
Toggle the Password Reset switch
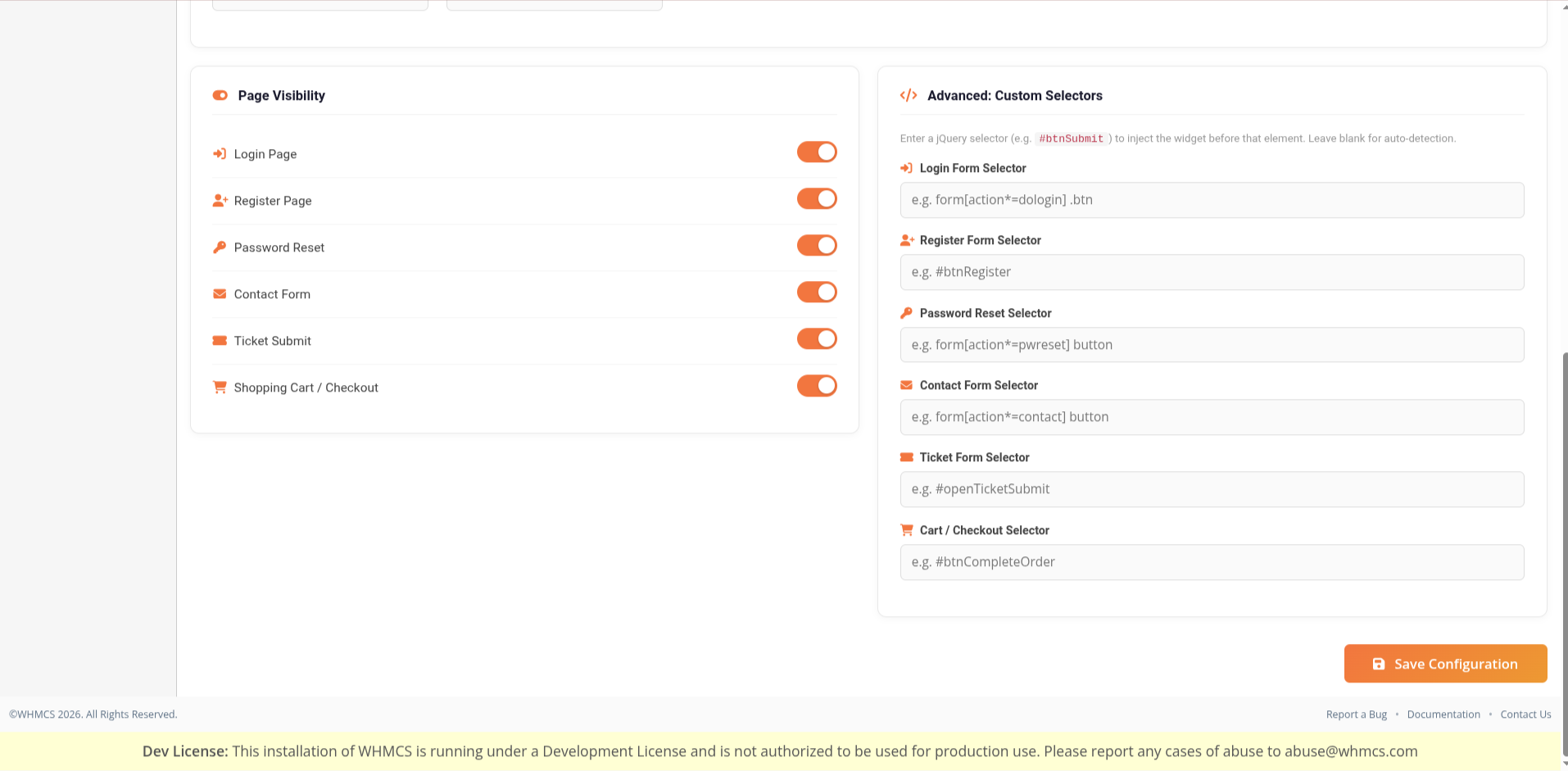click(816, 246)
